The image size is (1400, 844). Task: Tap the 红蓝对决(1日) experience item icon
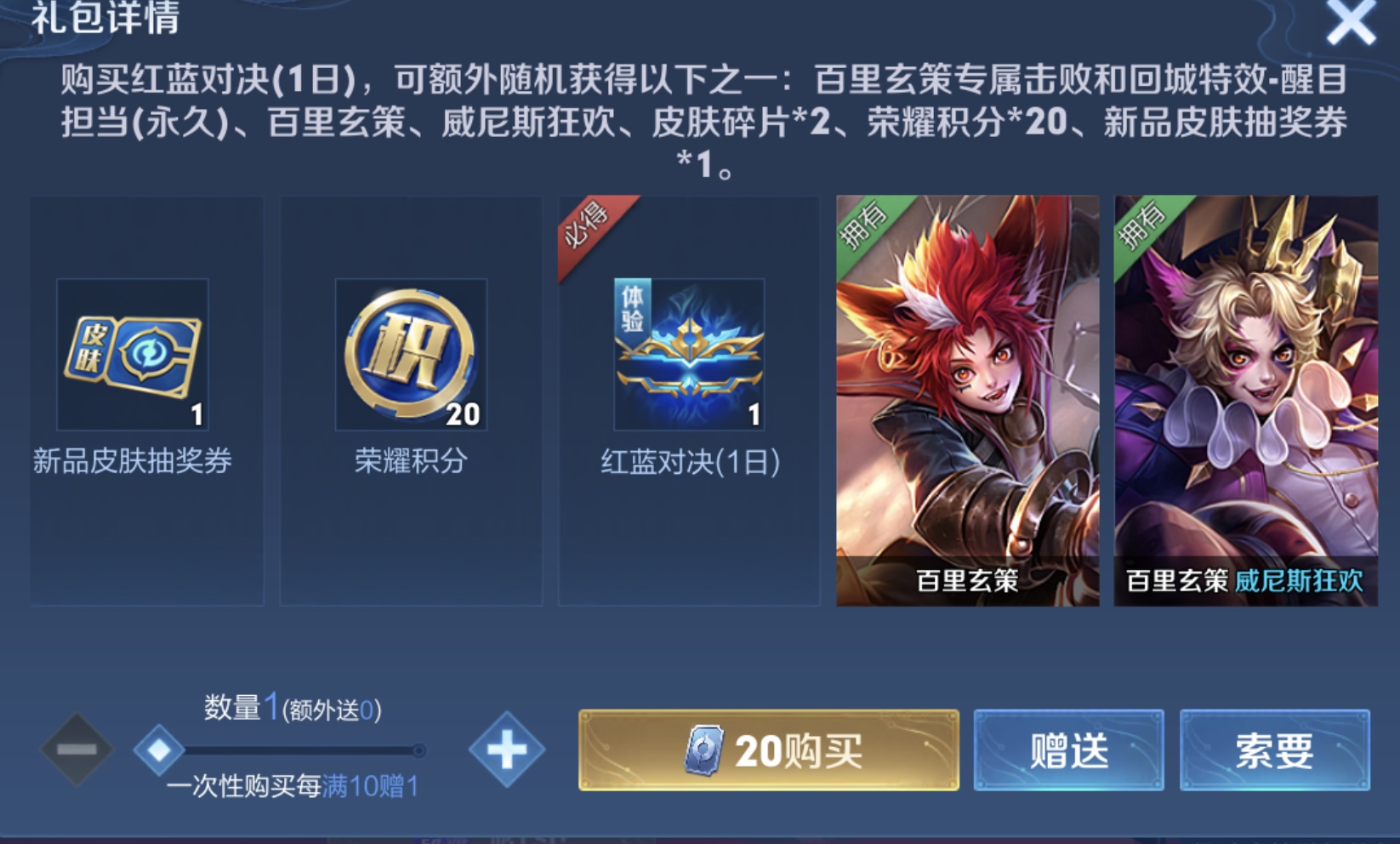pyautogui.click(x=689, y=354)
